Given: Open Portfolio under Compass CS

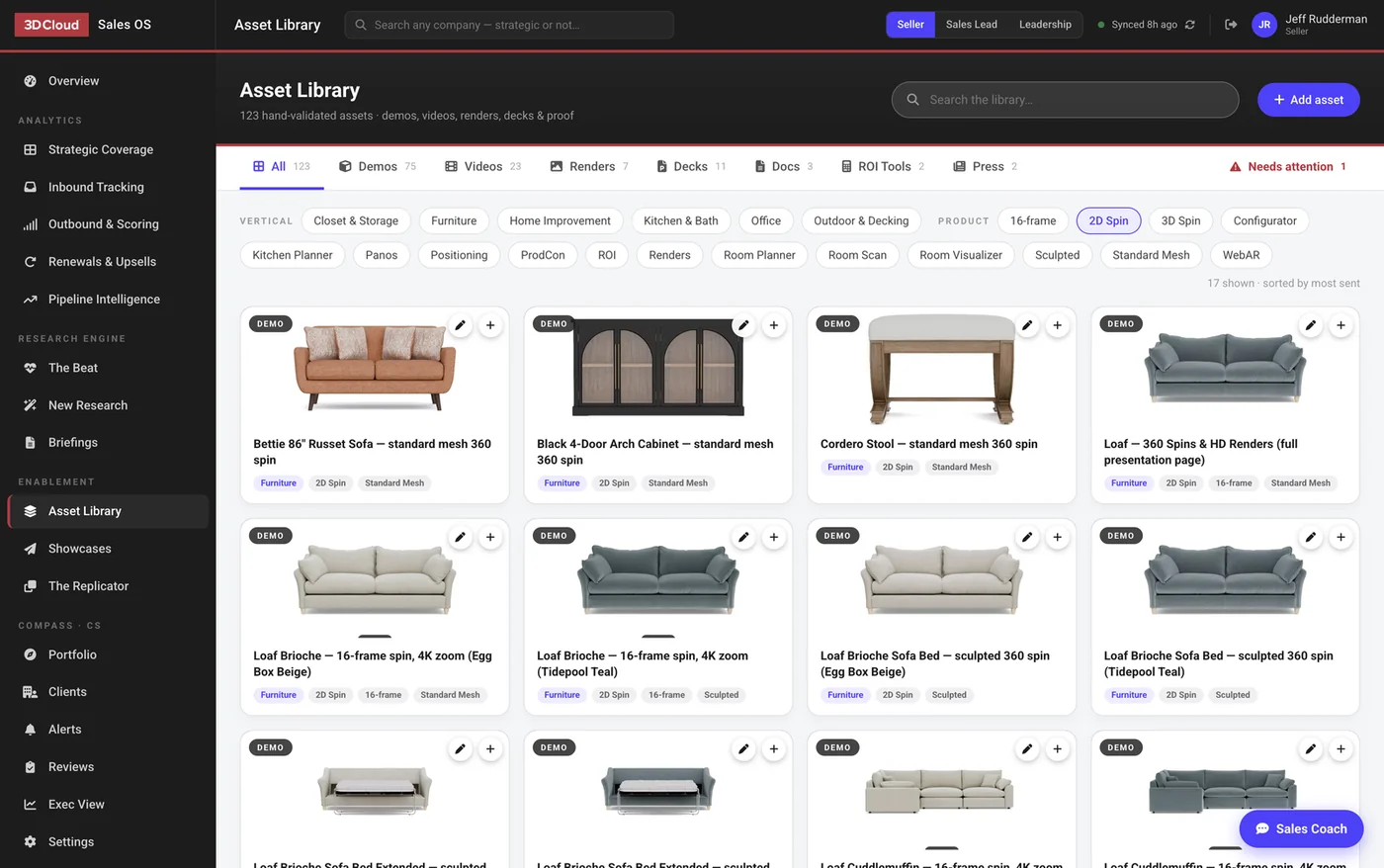Looking at the screenshot, I should pyautogui.click(x=108, y=654).
